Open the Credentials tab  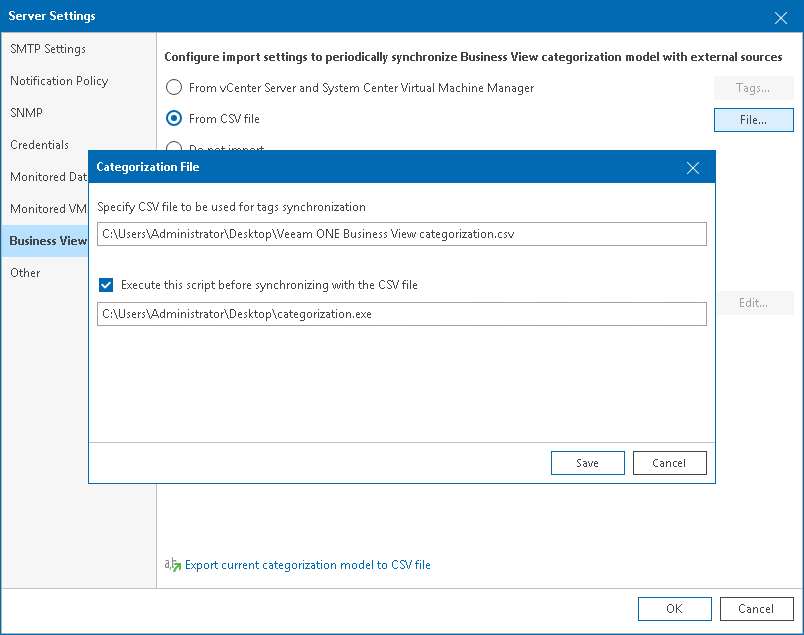(x=40, y=145)
